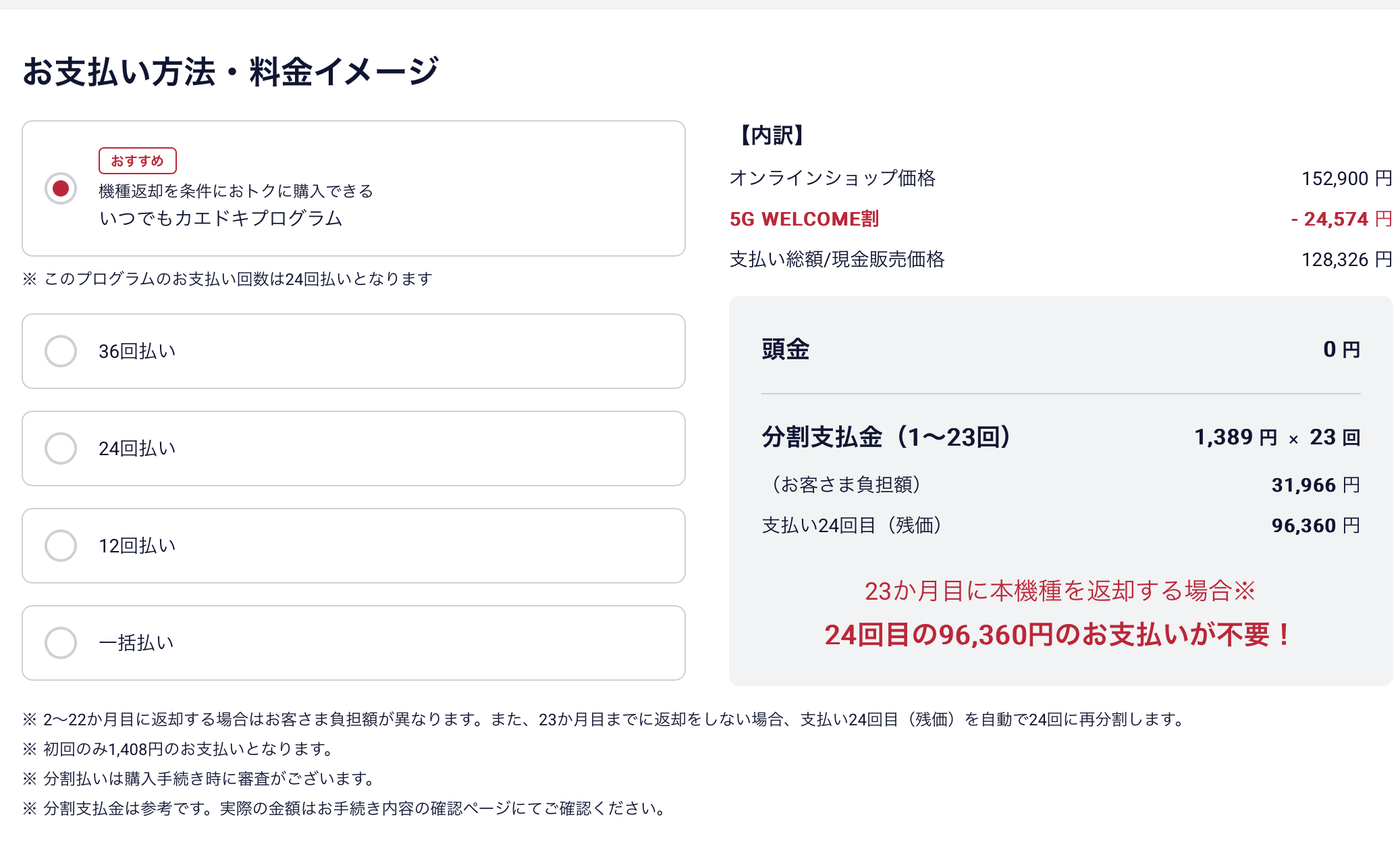Viewport: 1400px width, 857px height.
Task: Click the オンラインショップ価格 label
Action: (x=832, y=178)
